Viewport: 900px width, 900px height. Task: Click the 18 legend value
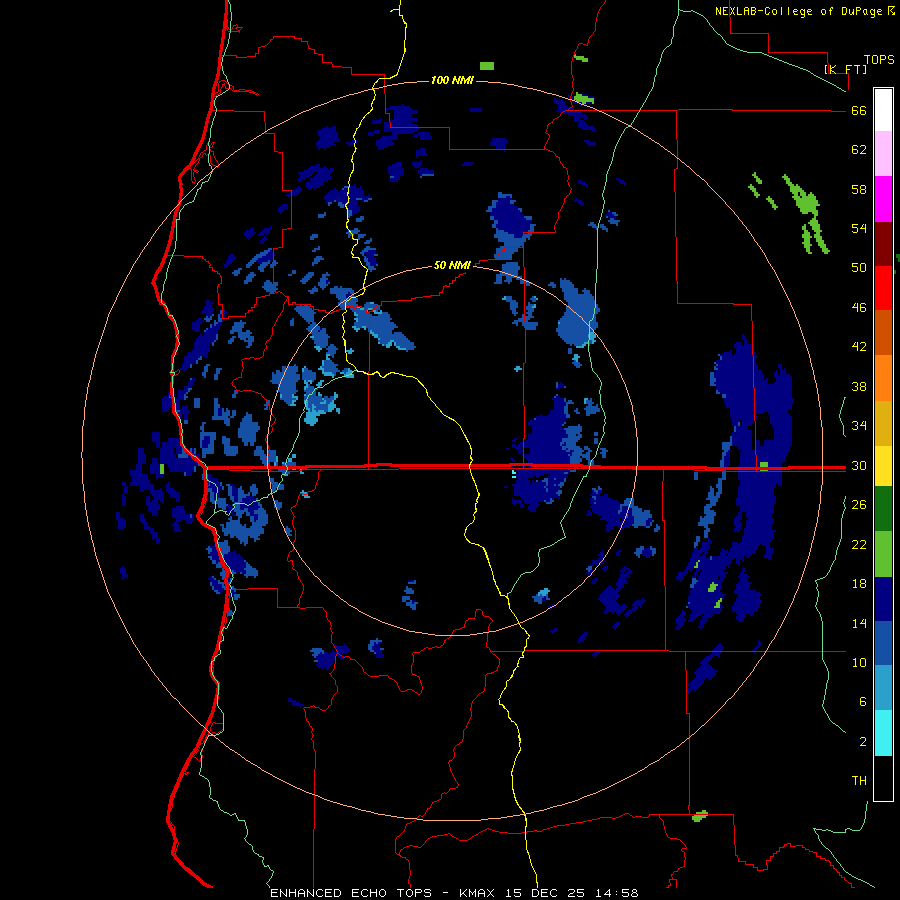(859, 584)
